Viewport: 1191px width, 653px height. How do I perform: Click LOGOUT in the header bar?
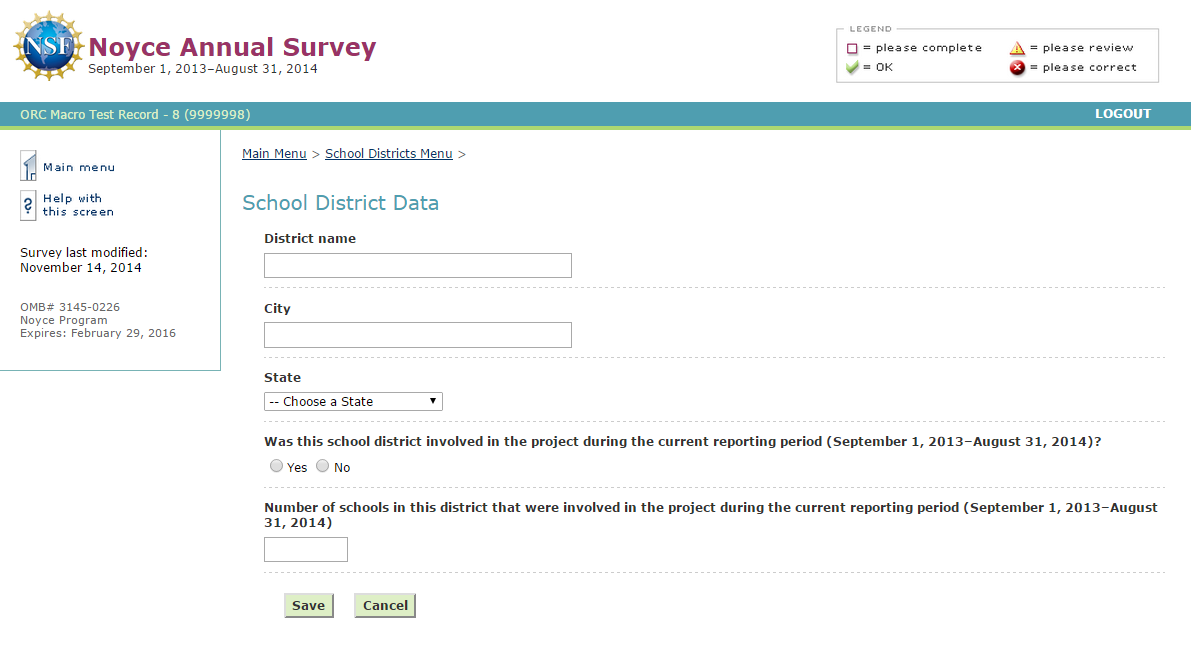pos(1122,114)
